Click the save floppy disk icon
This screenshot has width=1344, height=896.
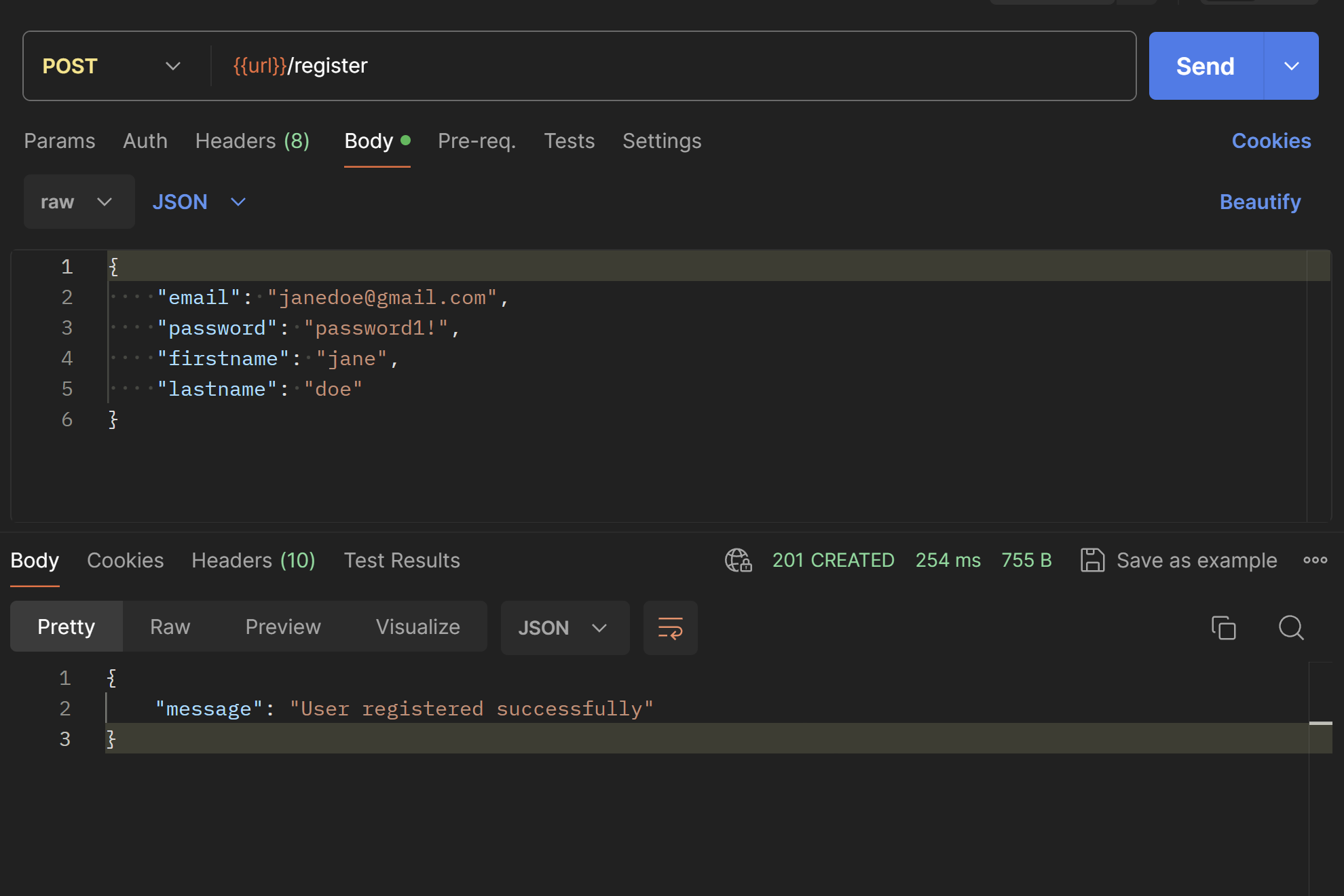tap(1092, 561)
